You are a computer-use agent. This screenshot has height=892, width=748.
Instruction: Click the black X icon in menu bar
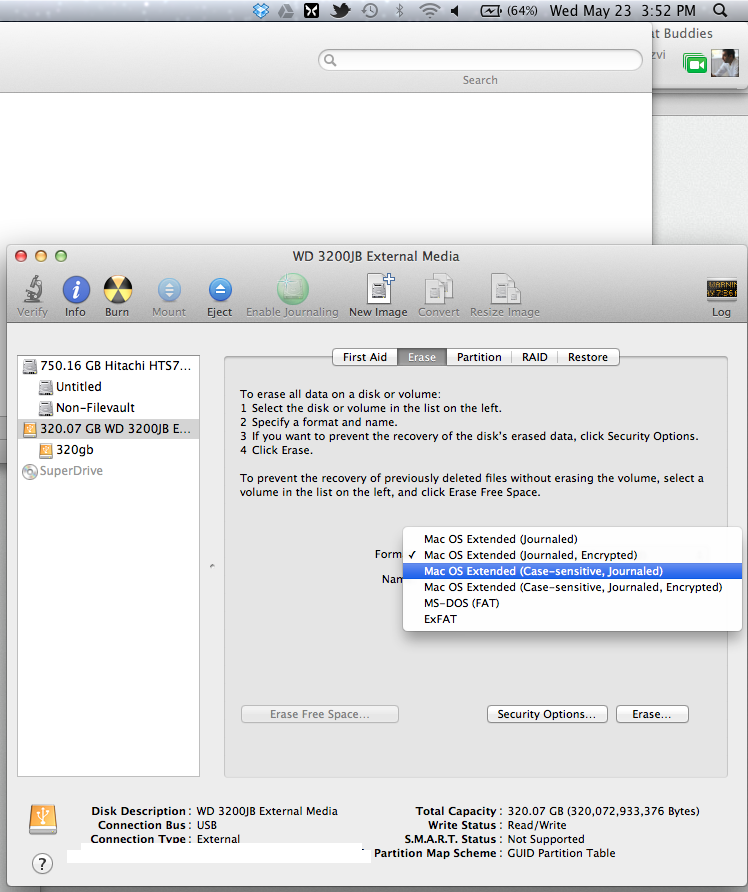coord(312,10)
